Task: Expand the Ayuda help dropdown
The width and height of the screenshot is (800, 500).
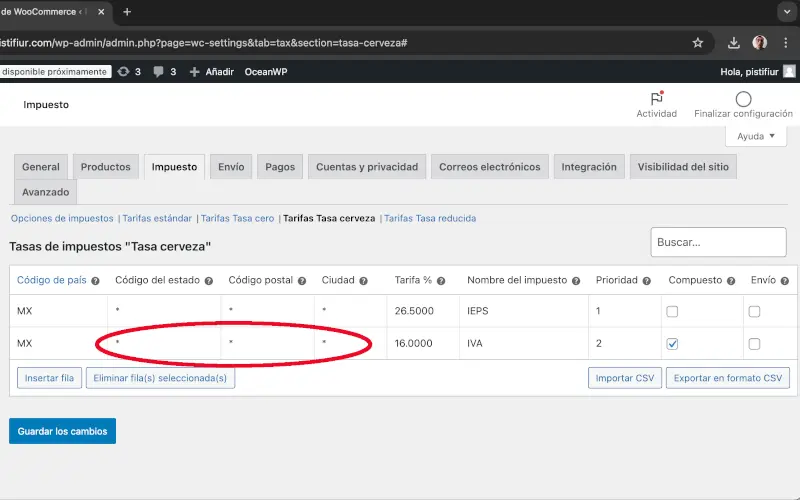Action: (x=756, y=136)
